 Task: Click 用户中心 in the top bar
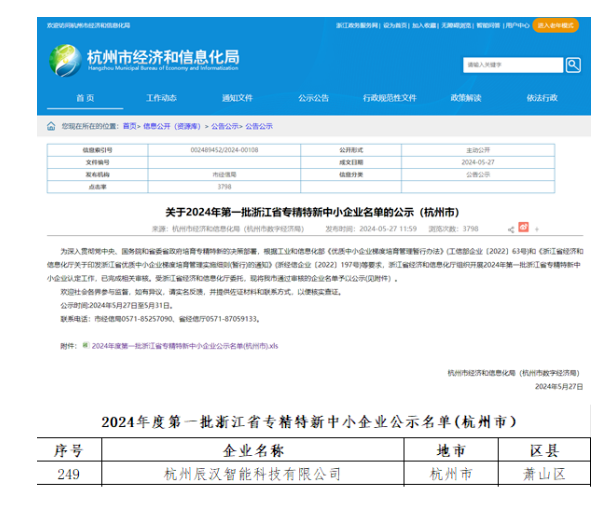point(517,24)
